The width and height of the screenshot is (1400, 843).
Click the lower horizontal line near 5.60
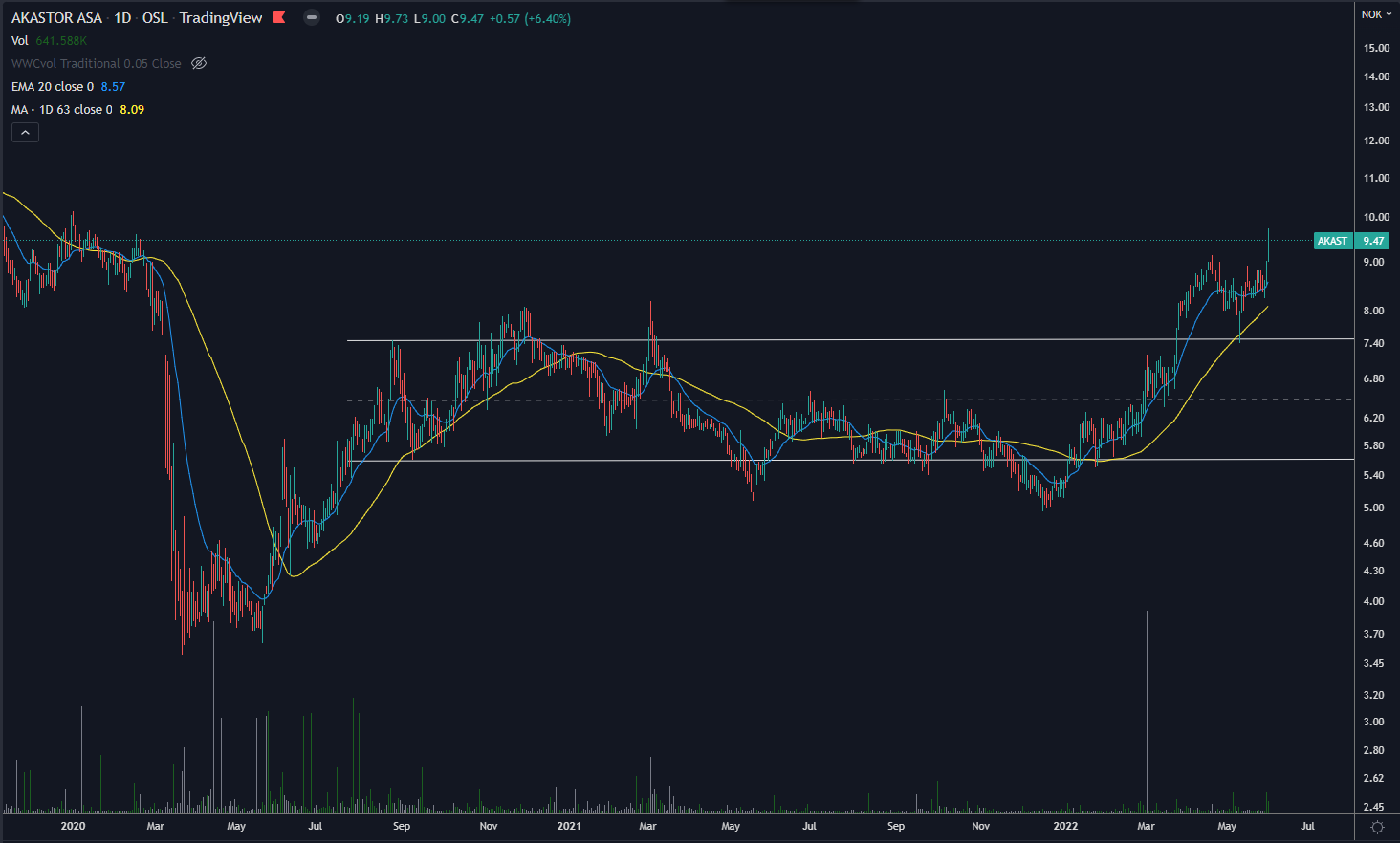850,461
